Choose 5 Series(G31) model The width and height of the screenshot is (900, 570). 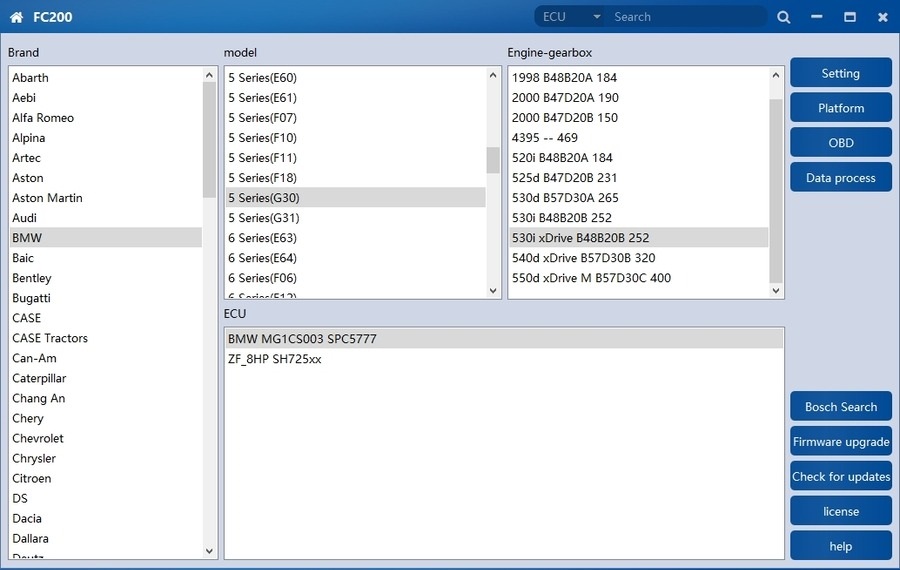pos(263,218)
